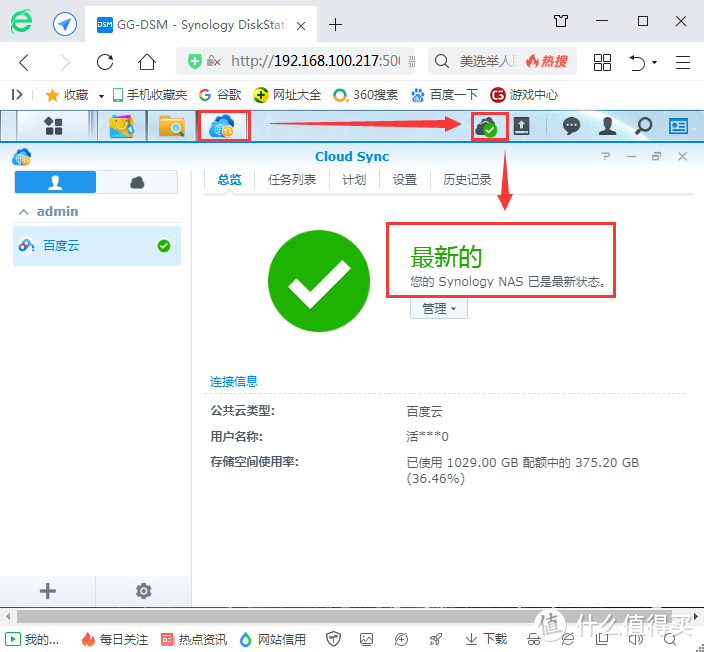The width and height of the screenshot is (704, 652).
Task: Open 网站信用 in the status bar
Action: [x=272, y=639]
